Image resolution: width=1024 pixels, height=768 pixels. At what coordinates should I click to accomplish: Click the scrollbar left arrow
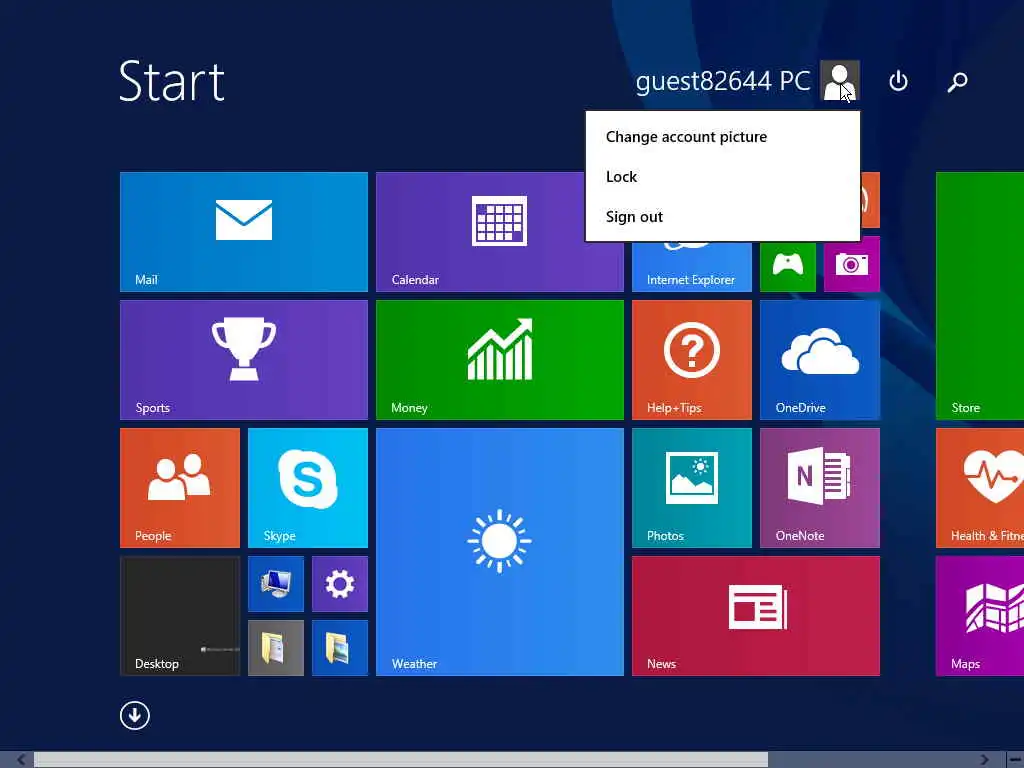pyautogui.click(x=21, y=760)
